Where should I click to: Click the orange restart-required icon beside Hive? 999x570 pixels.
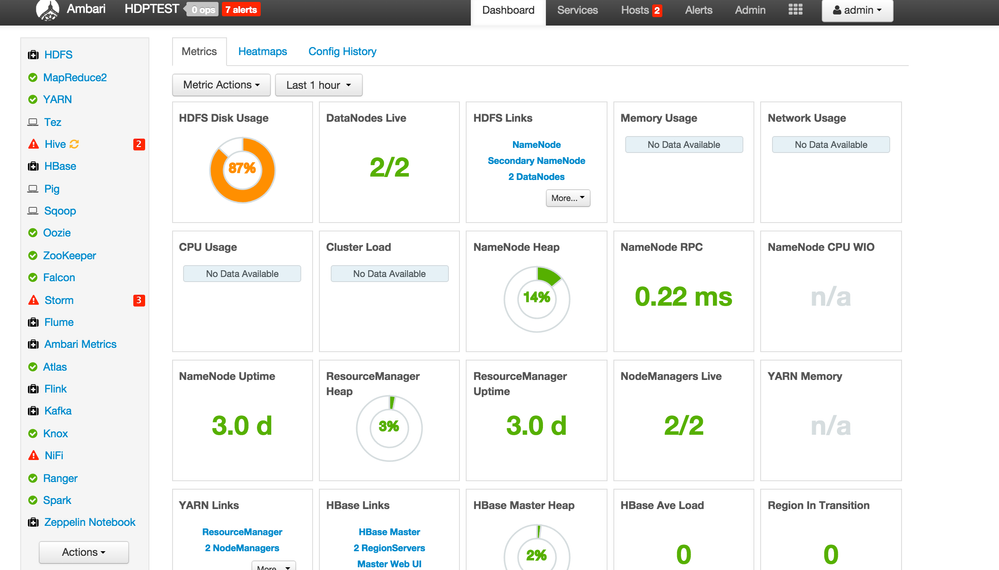(75, 144)
